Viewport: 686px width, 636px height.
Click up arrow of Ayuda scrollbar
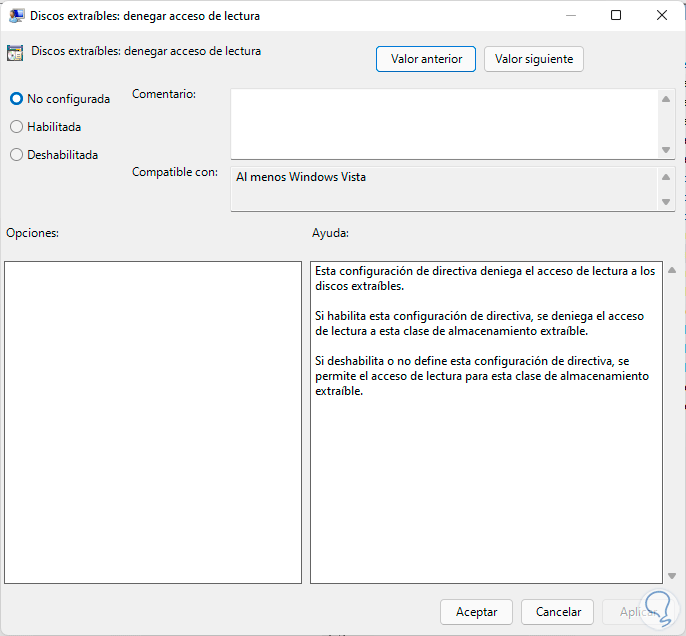(672, 270)
